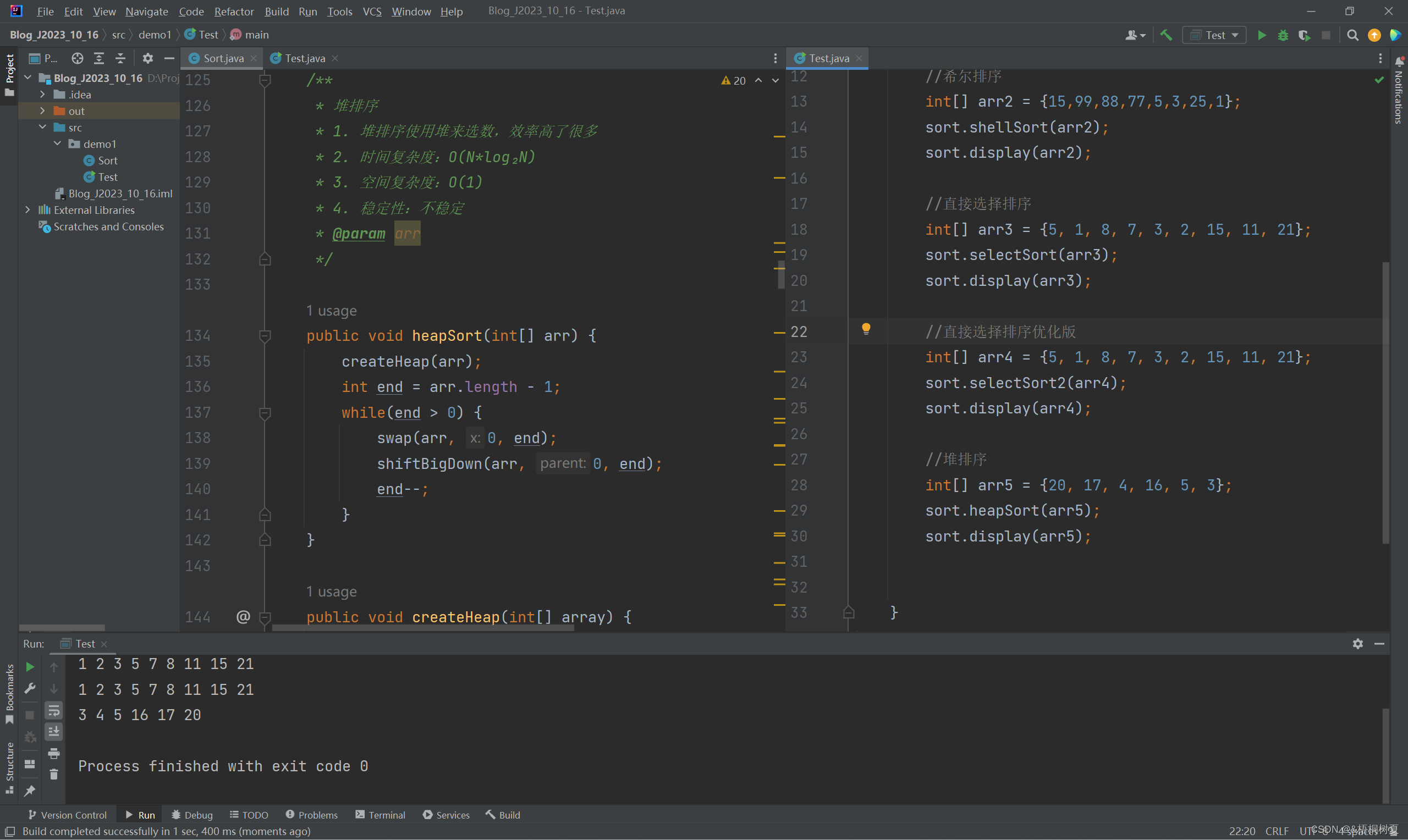Rerun Test in Run panel
Viewport: 1408px width, 840px height.
click(x=30, y=667)
